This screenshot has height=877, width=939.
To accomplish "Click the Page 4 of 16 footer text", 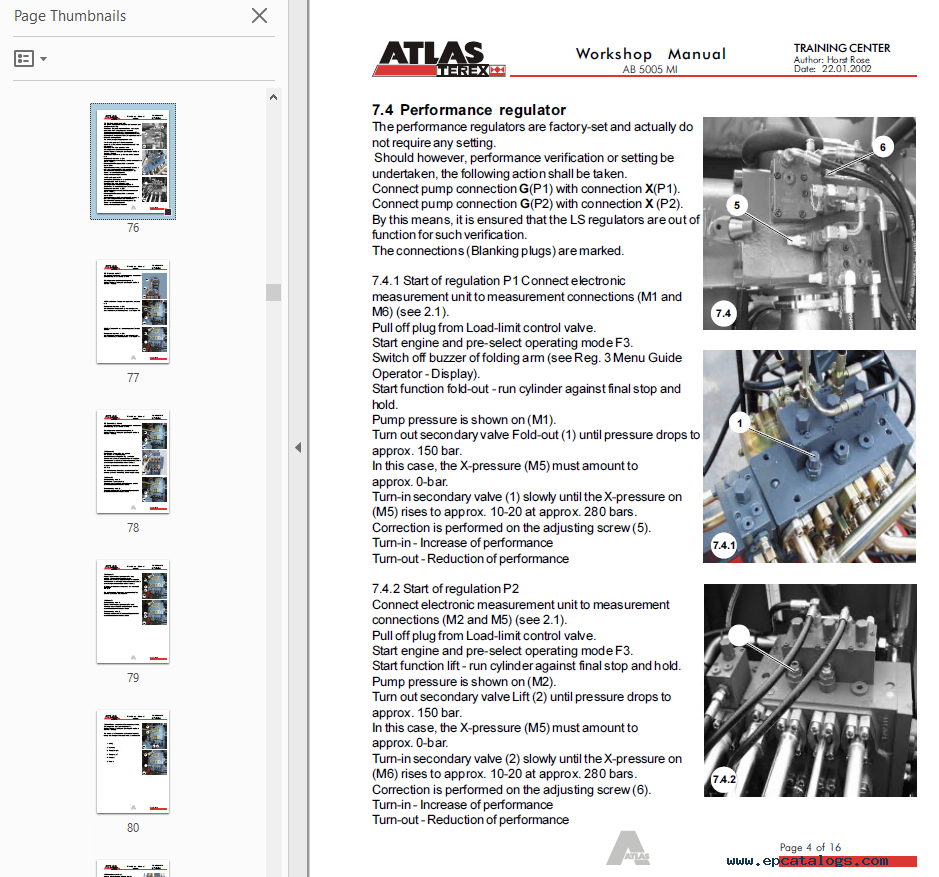I will (x=810, y=847).
